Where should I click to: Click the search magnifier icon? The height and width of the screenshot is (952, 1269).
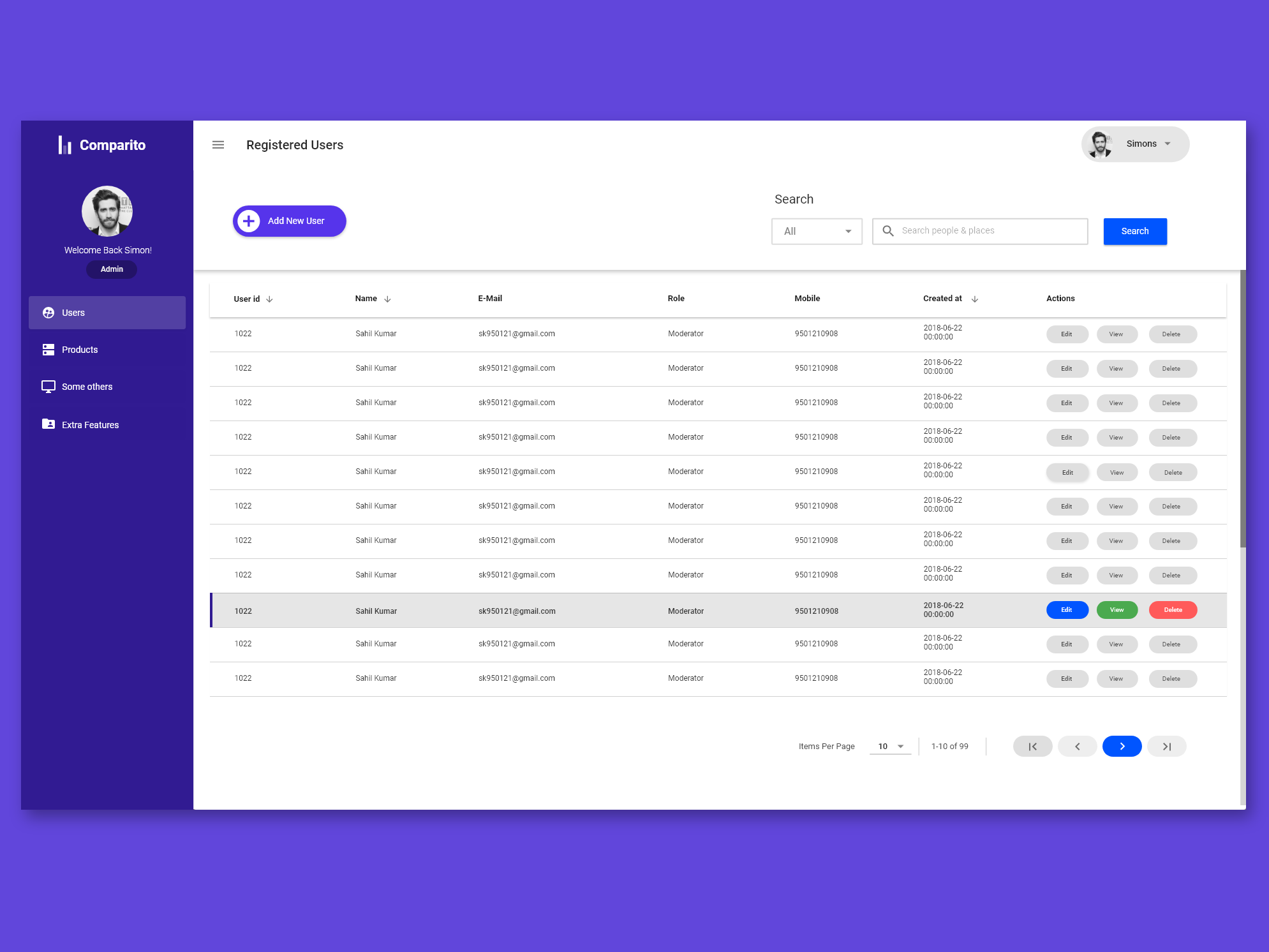(887, 230)
